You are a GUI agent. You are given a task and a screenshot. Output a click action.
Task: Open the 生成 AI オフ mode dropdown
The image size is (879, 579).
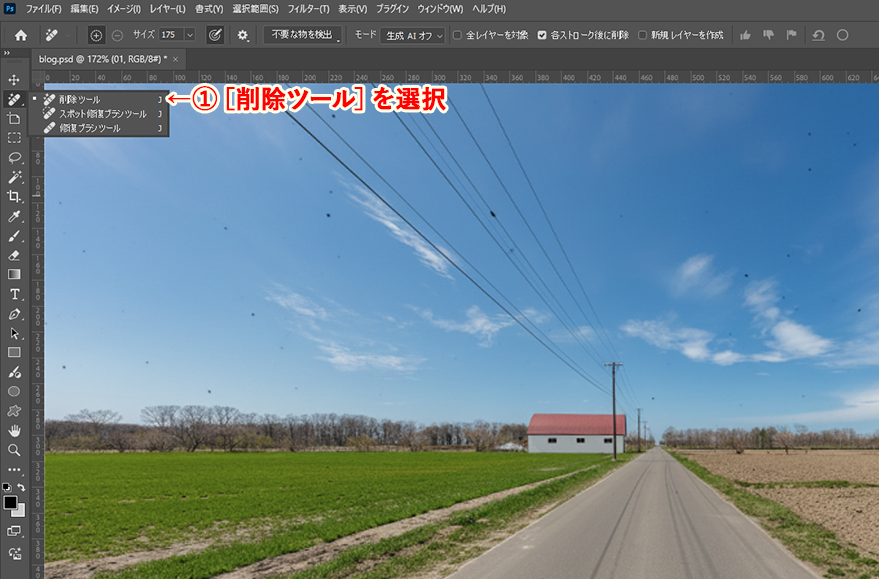412,35
